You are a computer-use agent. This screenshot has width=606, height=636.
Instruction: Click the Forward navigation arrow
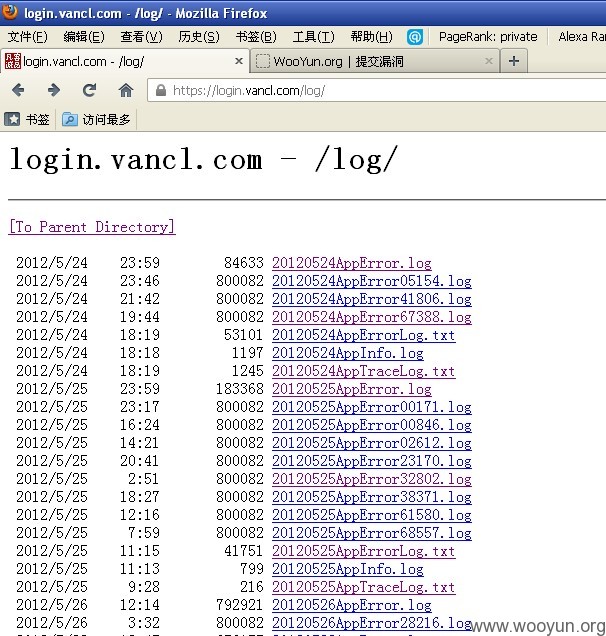click(54, 90)
